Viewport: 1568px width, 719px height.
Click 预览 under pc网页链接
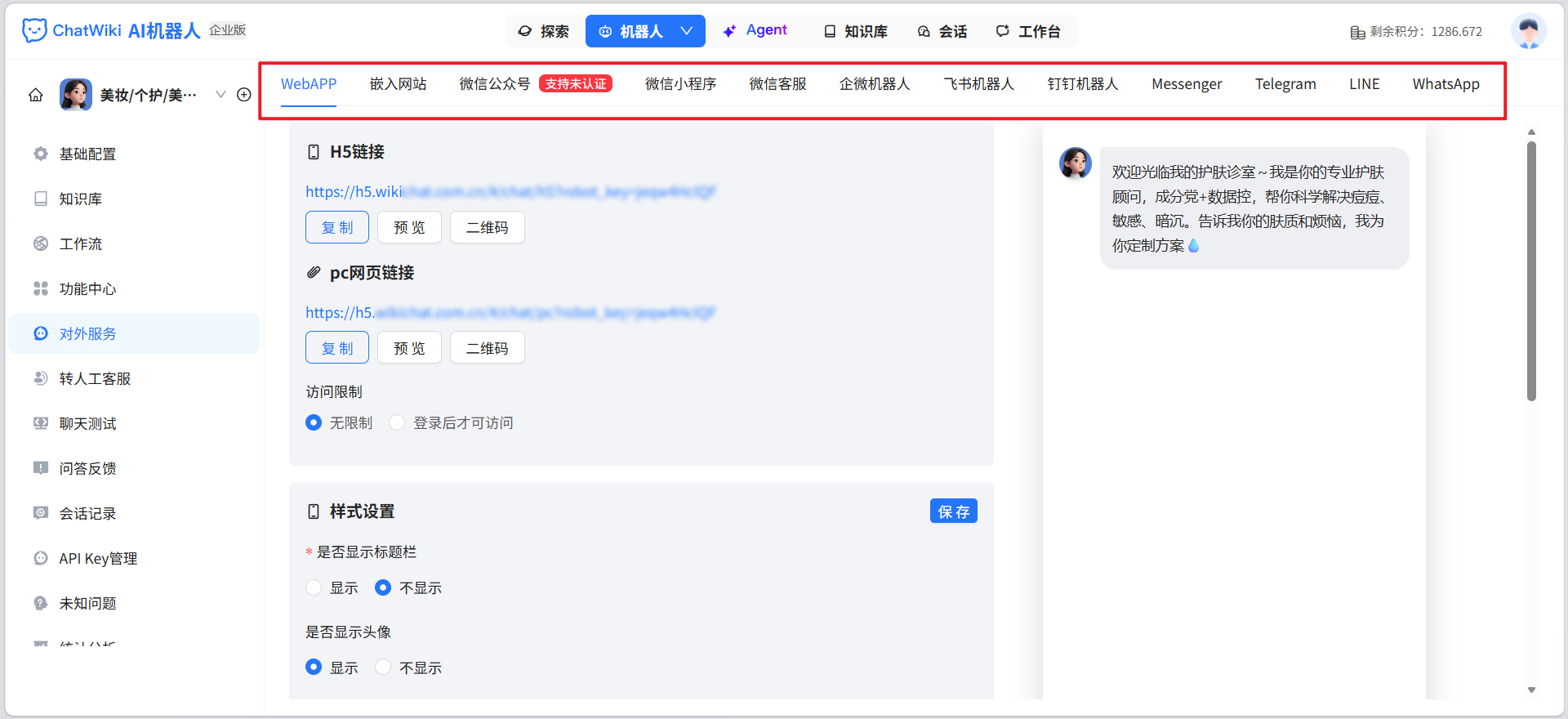tap(409, 348)
